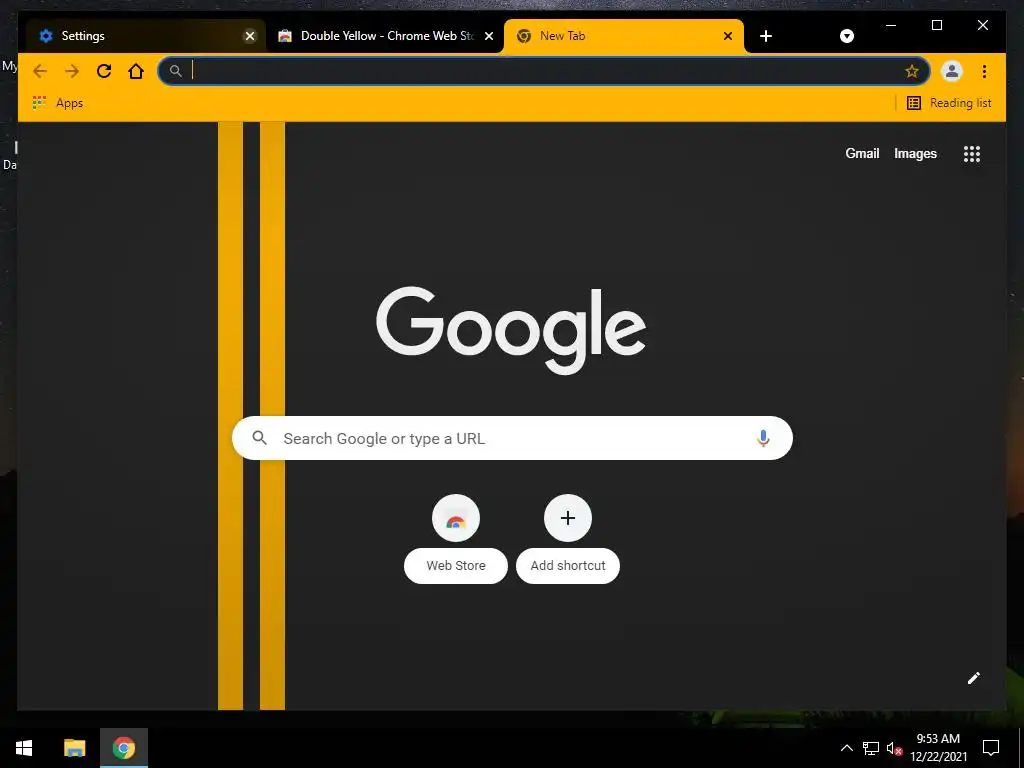Open the clock showing 9:53 AM
This screenshot has width=1024, height=768.
coord(938,748)
